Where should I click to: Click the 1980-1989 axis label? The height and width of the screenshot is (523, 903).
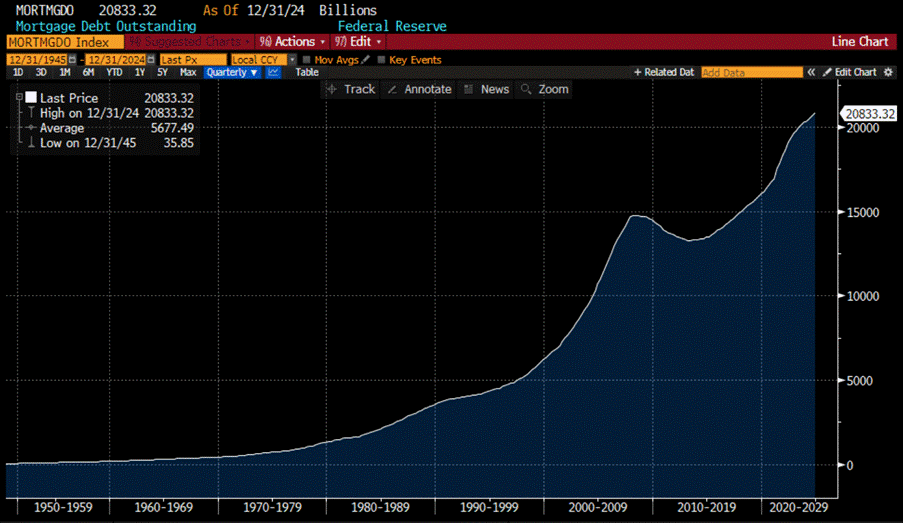[380, 507]
